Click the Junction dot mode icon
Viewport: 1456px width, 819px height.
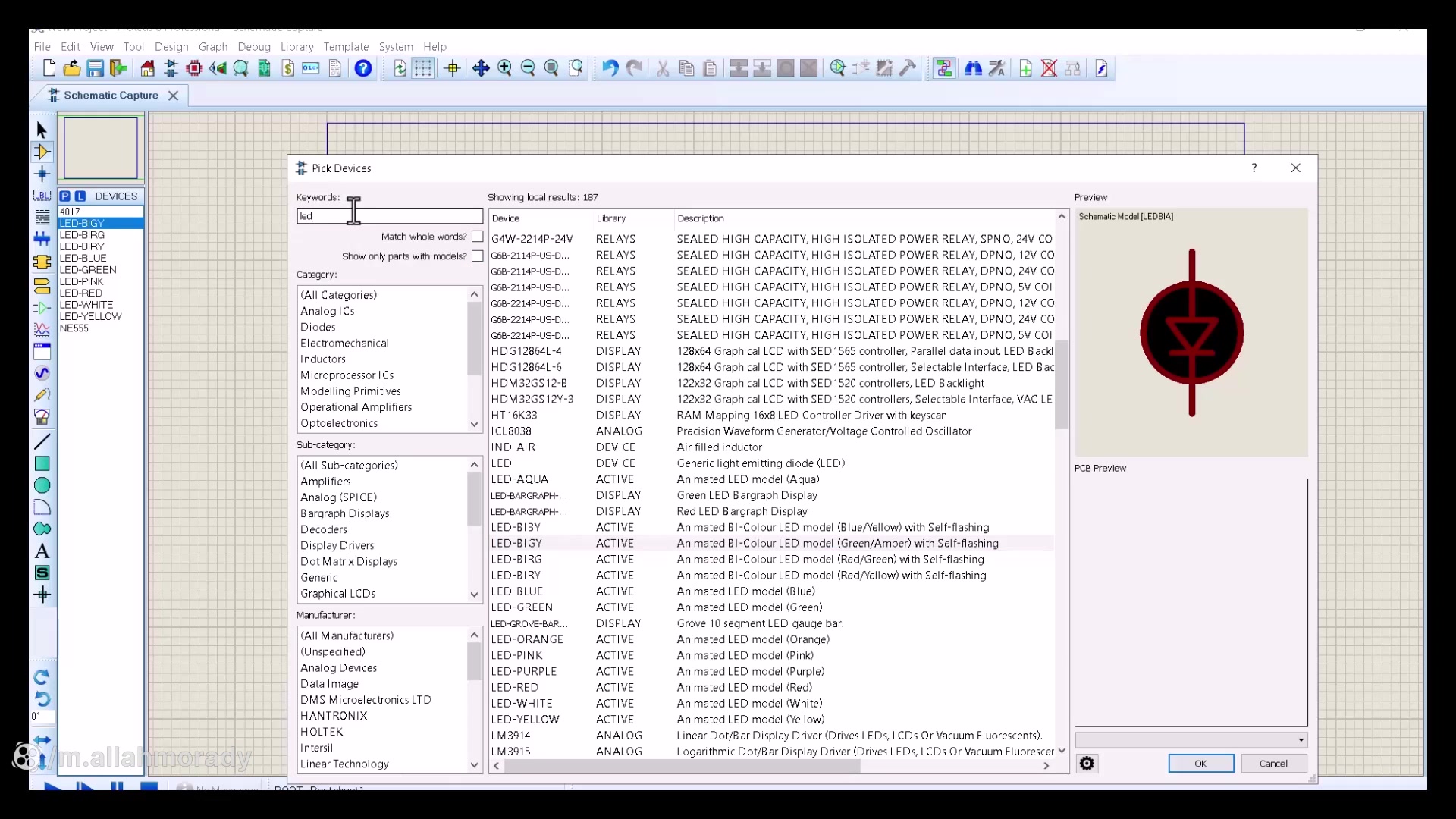pyautogui.click(x=42, y=174)
